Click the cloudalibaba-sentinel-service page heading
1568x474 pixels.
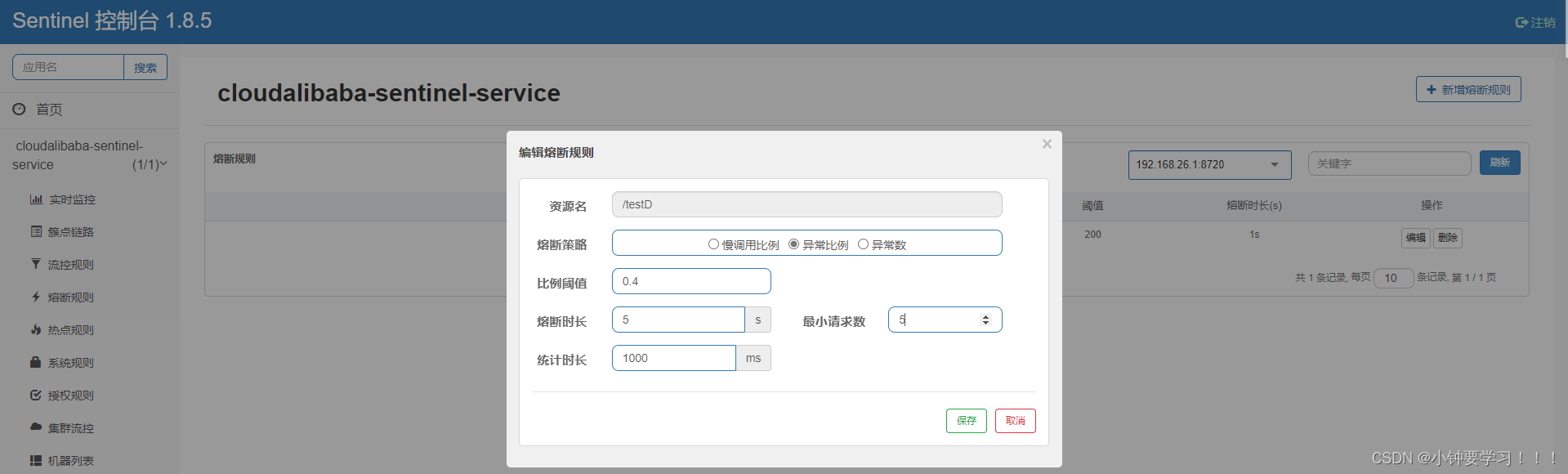tap(389, 93)
